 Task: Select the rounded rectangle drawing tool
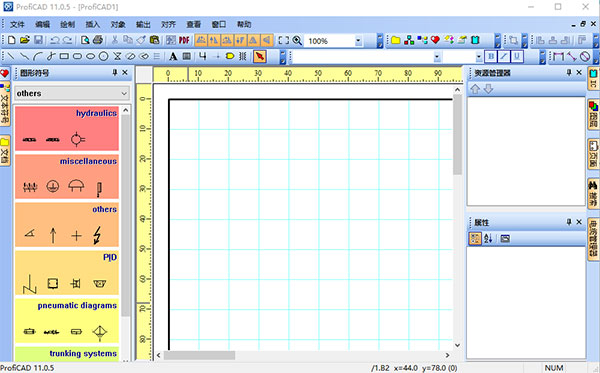point(77,57)
